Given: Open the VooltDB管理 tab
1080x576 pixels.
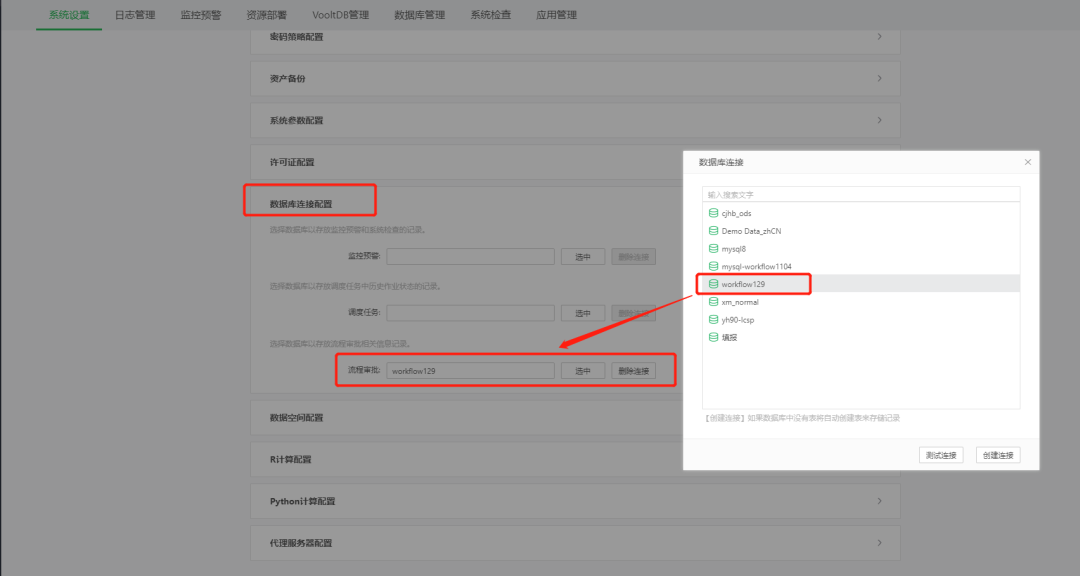Looking at the screenshot, I should click(340, 14).
